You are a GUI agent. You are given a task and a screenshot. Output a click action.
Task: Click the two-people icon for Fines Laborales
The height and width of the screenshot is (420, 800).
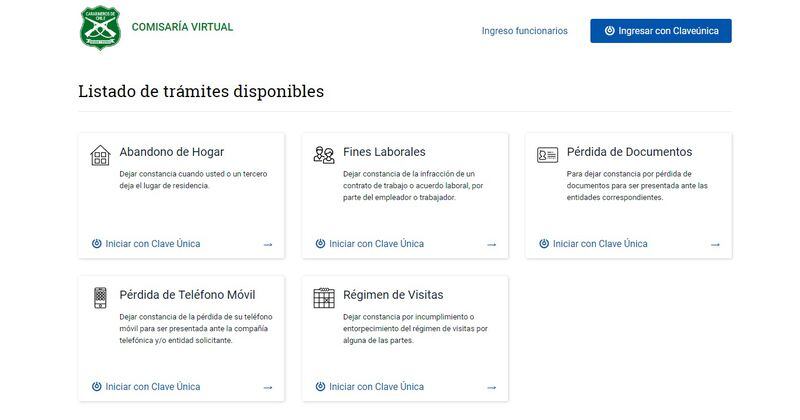point(324,155)
